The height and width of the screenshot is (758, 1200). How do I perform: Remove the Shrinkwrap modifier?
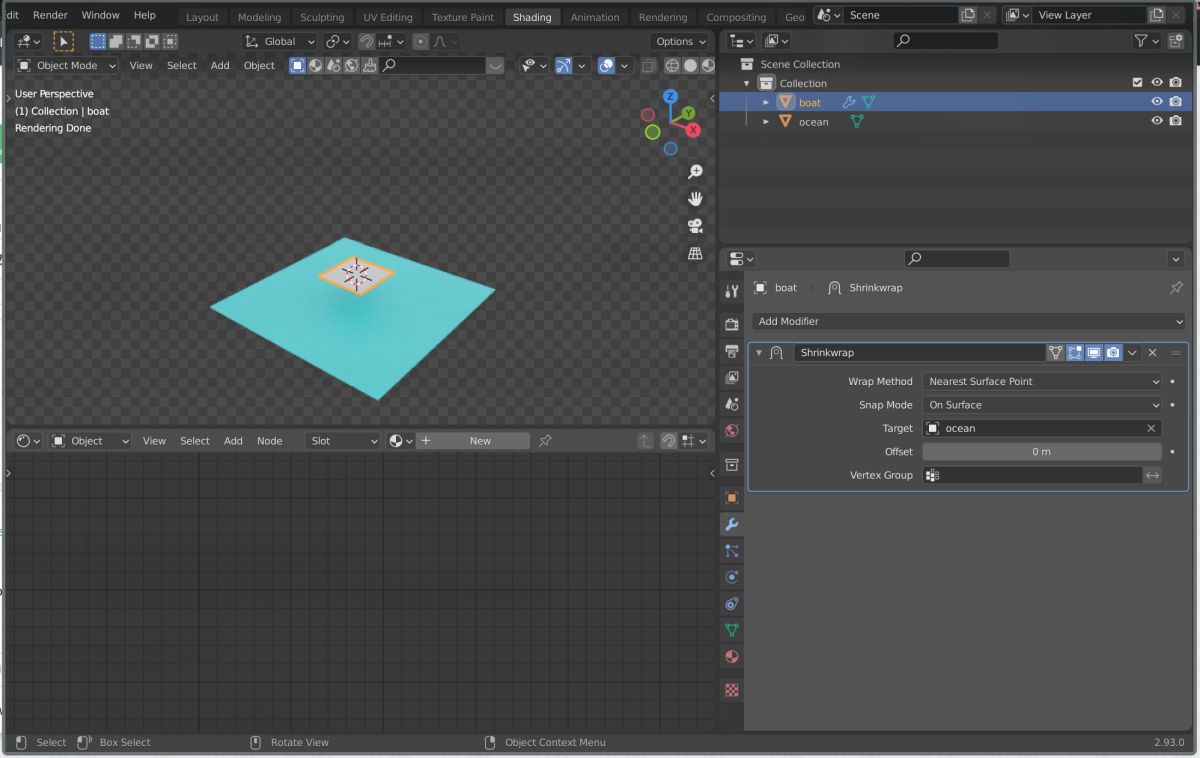click(x=1152, y=353)
